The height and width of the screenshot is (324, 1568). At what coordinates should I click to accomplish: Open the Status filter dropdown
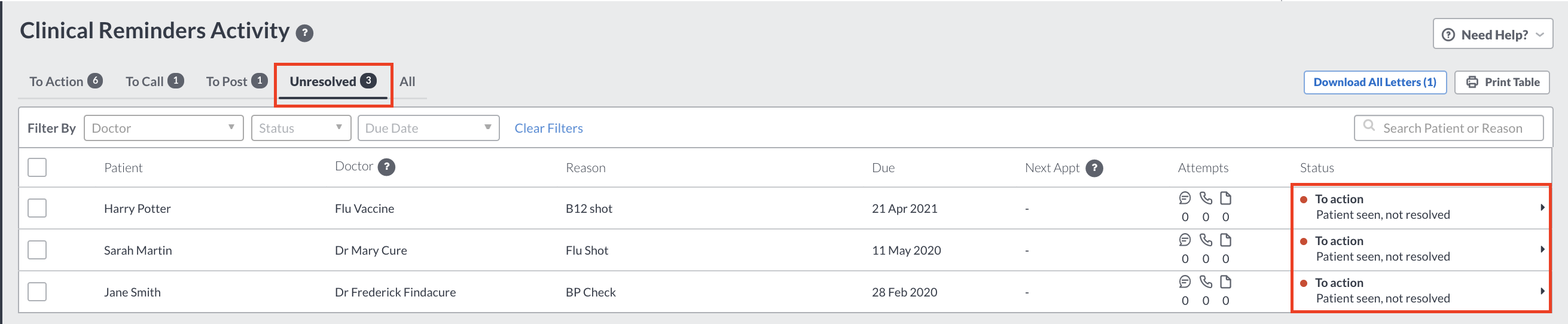(301, 128)
